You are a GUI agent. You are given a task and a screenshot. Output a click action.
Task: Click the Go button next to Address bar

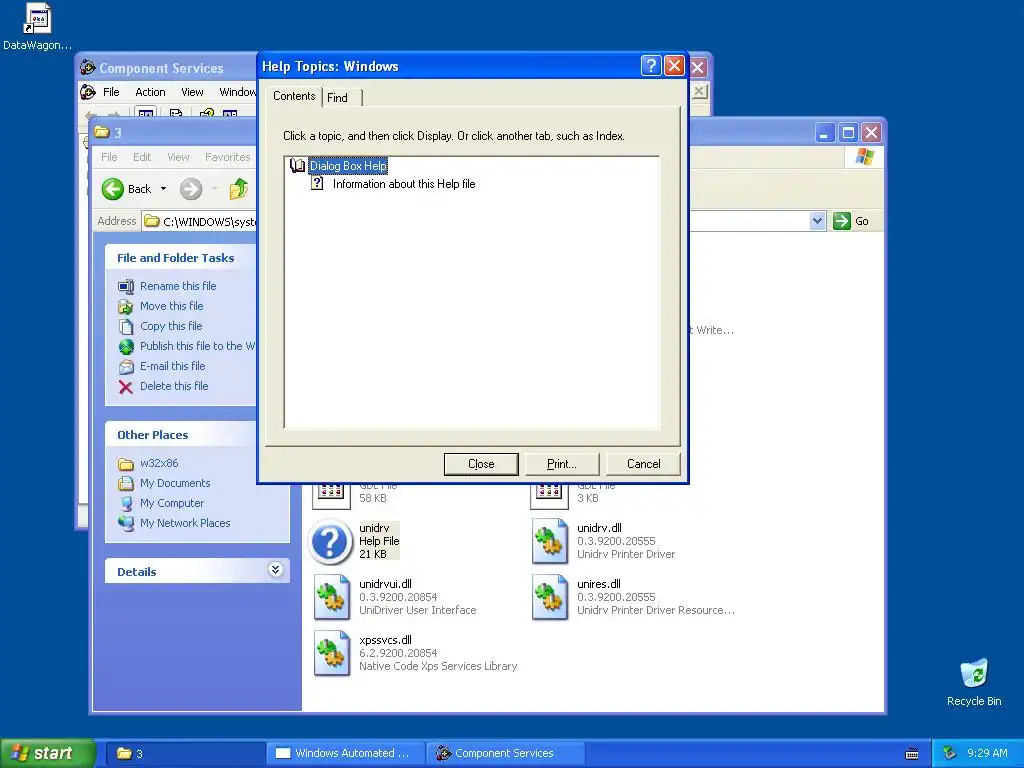(852, 221)
